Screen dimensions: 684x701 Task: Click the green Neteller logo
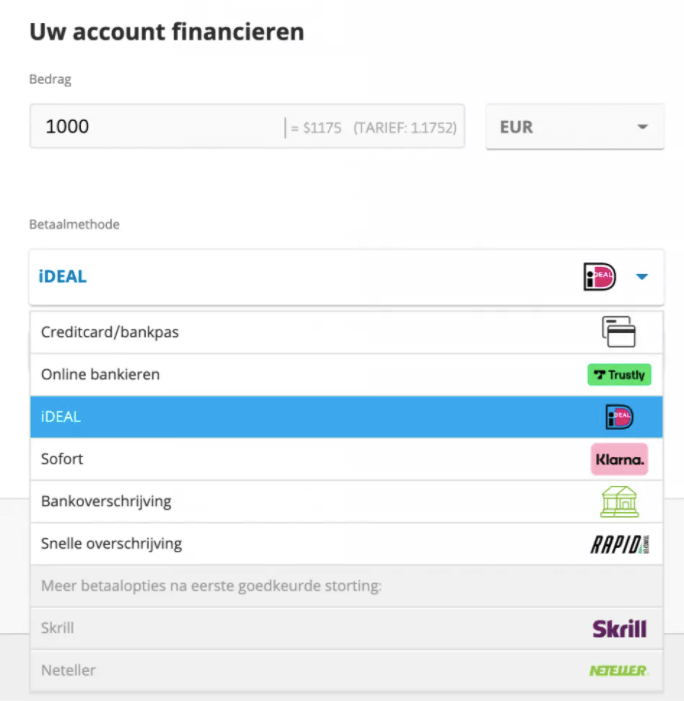[619, 671]
